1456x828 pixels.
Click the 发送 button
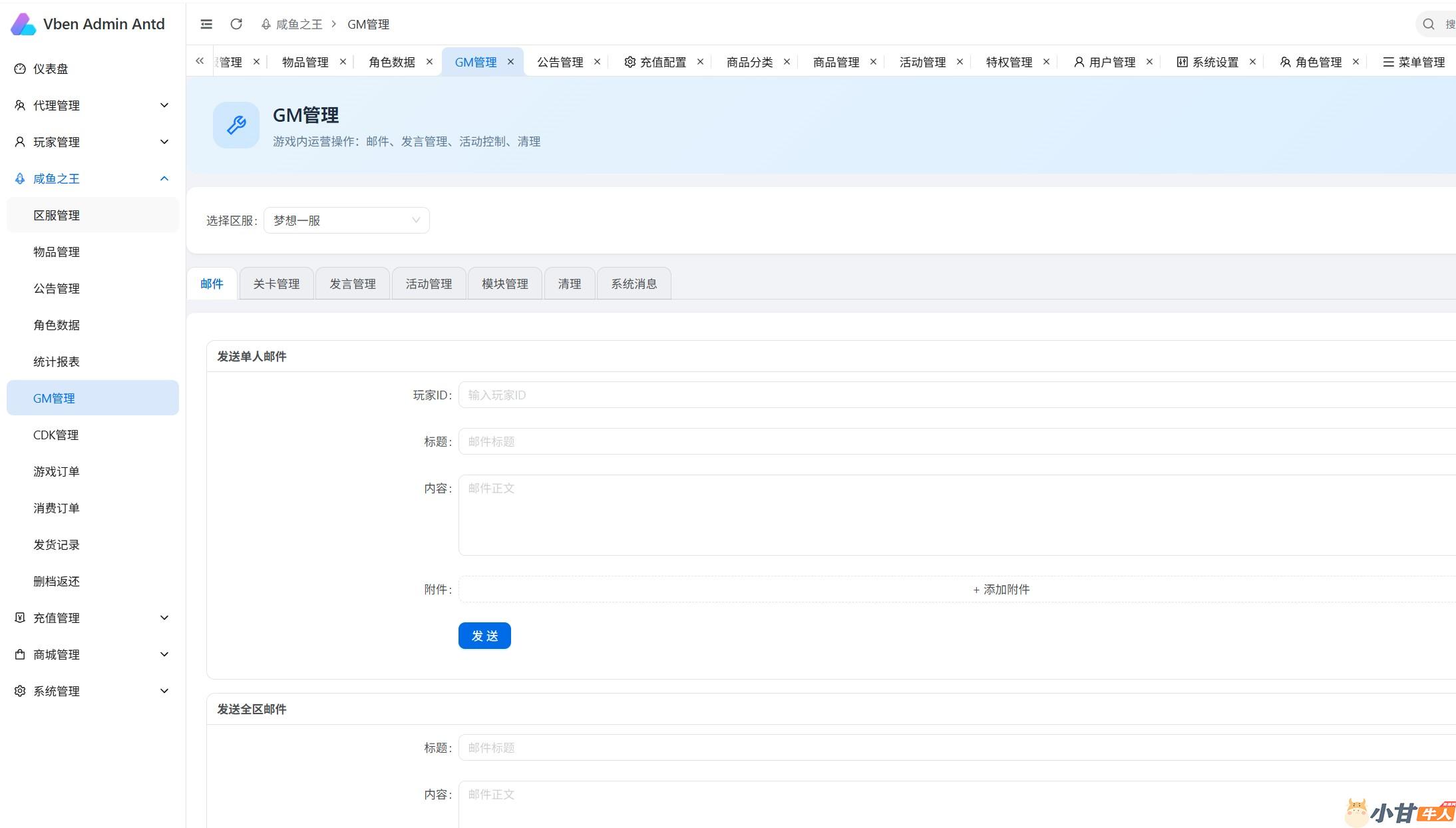coord(484,636)
